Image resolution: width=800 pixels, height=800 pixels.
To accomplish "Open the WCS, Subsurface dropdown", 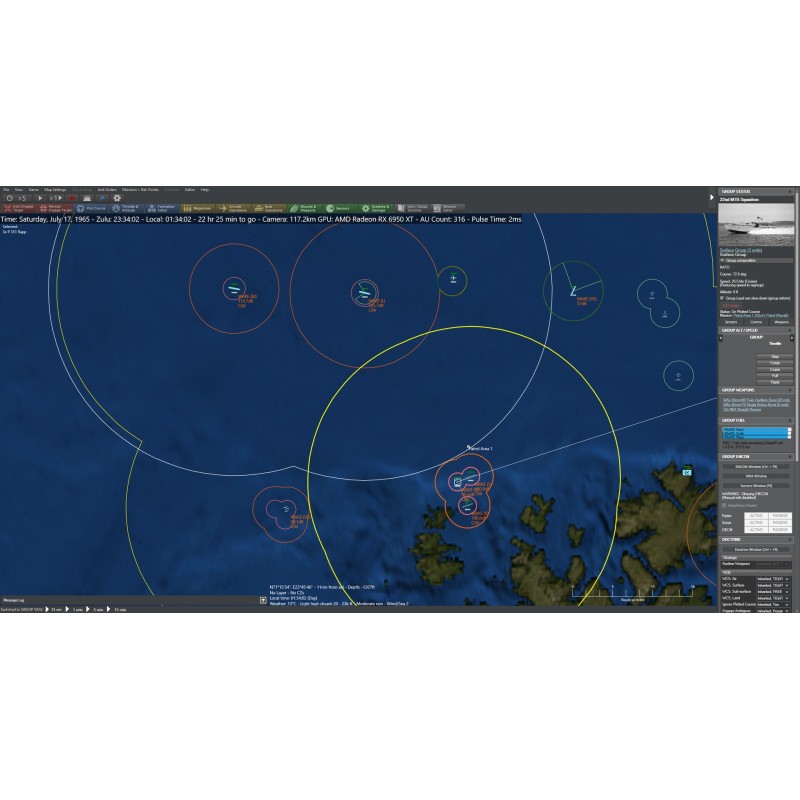I will tap(773, 591).
